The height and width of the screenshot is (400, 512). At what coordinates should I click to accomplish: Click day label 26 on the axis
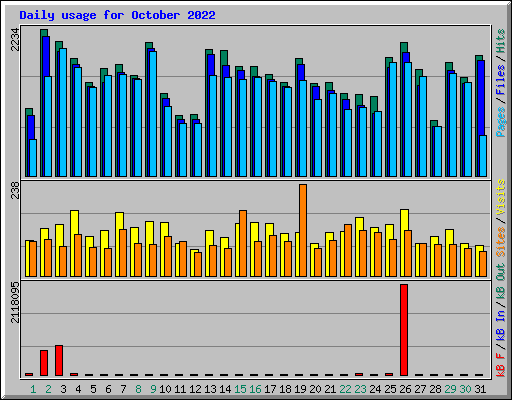pyautogui.click(x=405, y=389)
